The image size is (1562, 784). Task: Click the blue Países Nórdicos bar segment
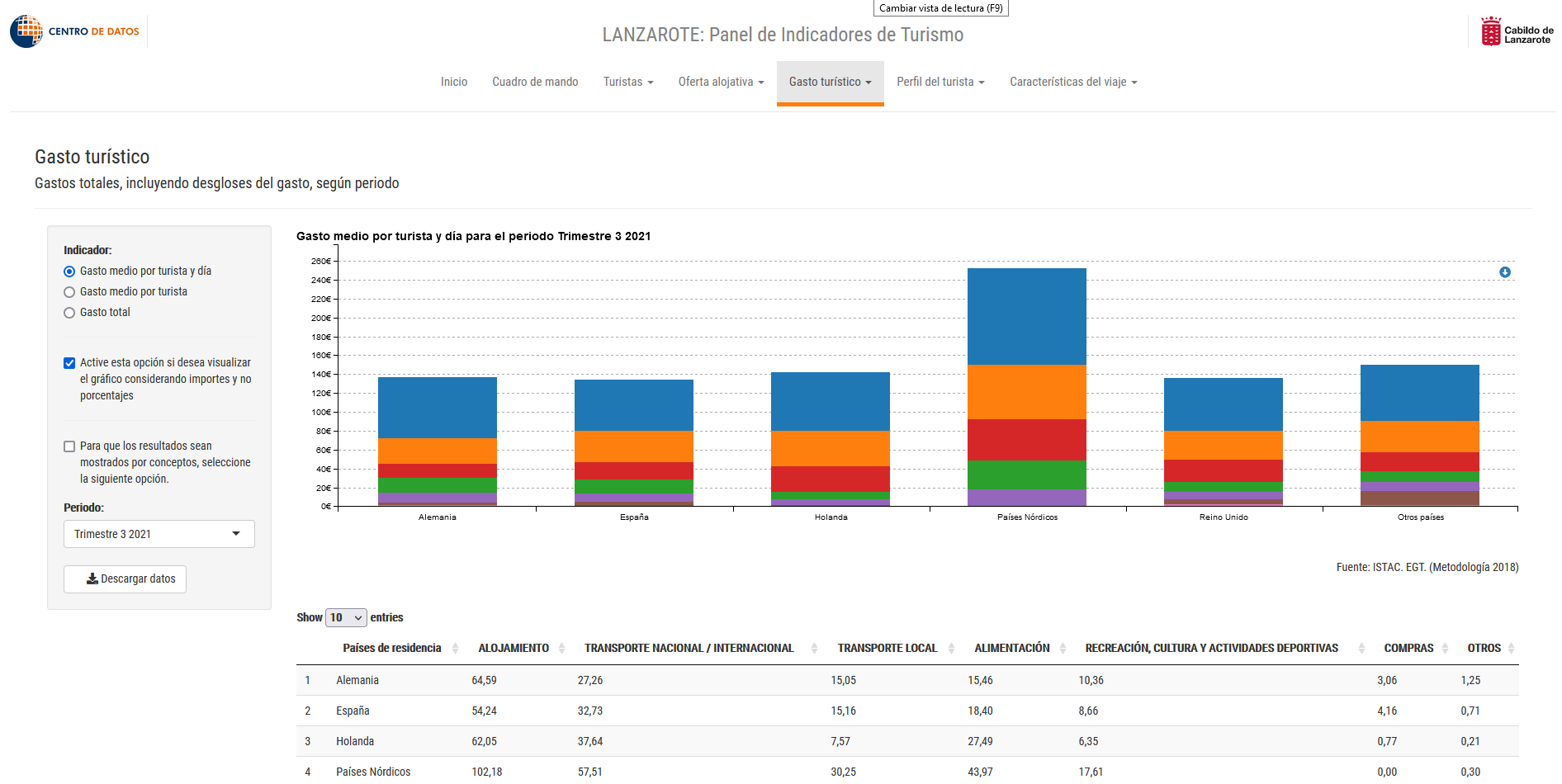tap(1027, 316)
